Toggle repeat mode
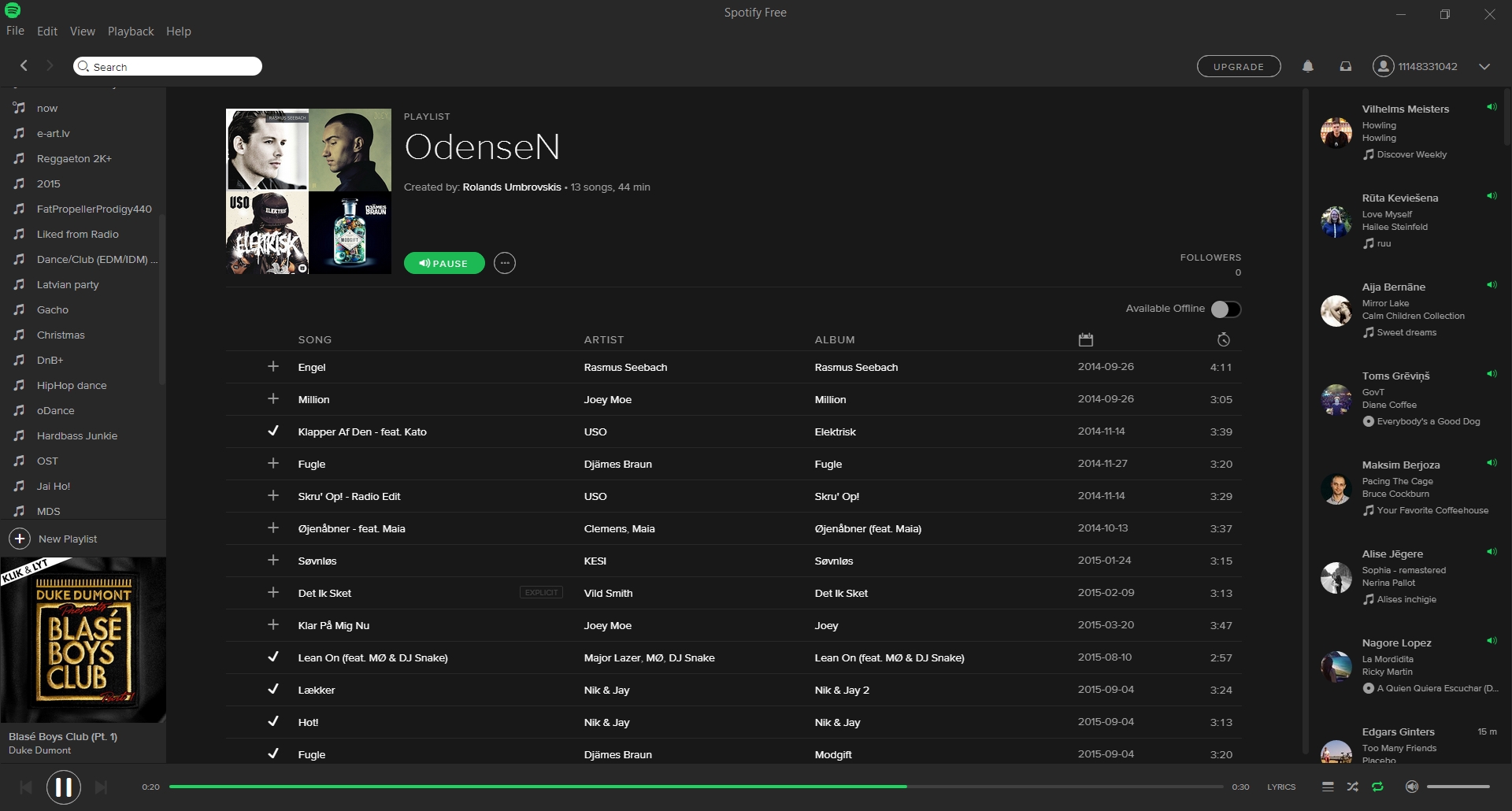This screenshot has width=1512, height=811. (1377, 787)
